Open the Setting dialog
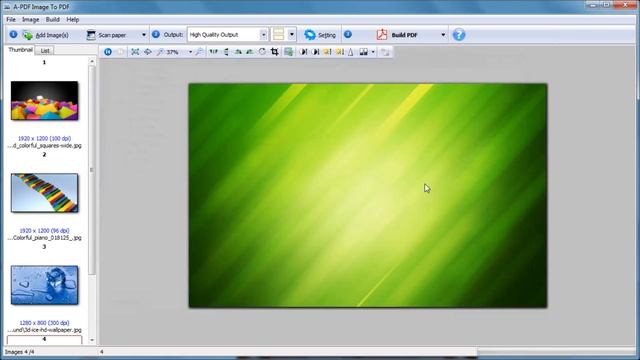640x360 pixels. pos(320,35)
